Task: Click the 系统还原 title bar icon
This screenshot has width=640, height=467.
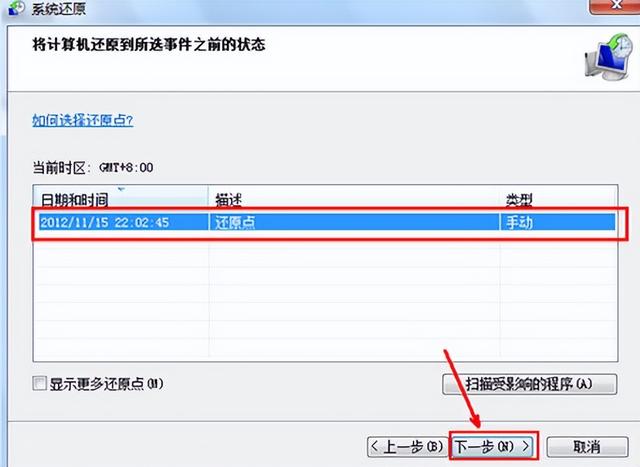Action: [16, 7]
